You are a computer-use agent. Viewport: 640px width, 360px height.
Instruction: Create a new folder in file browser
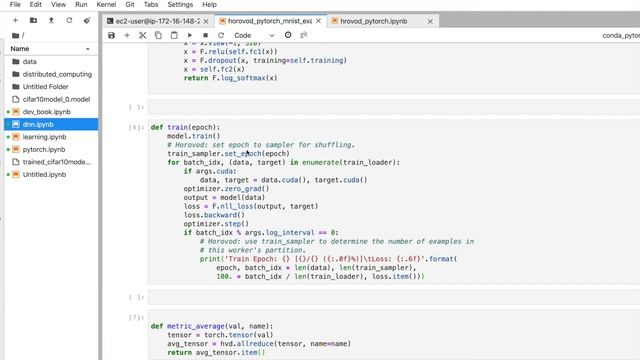(33, 20)
